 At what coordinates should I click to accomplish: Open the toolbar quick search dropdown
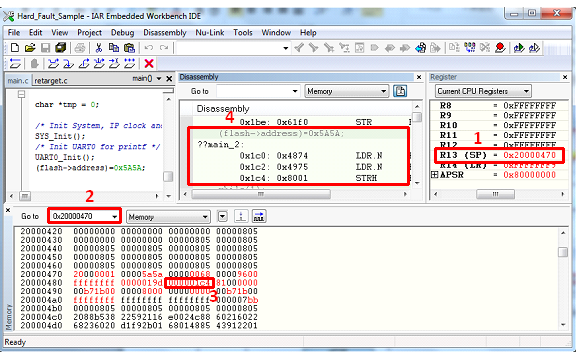point(285,48)
